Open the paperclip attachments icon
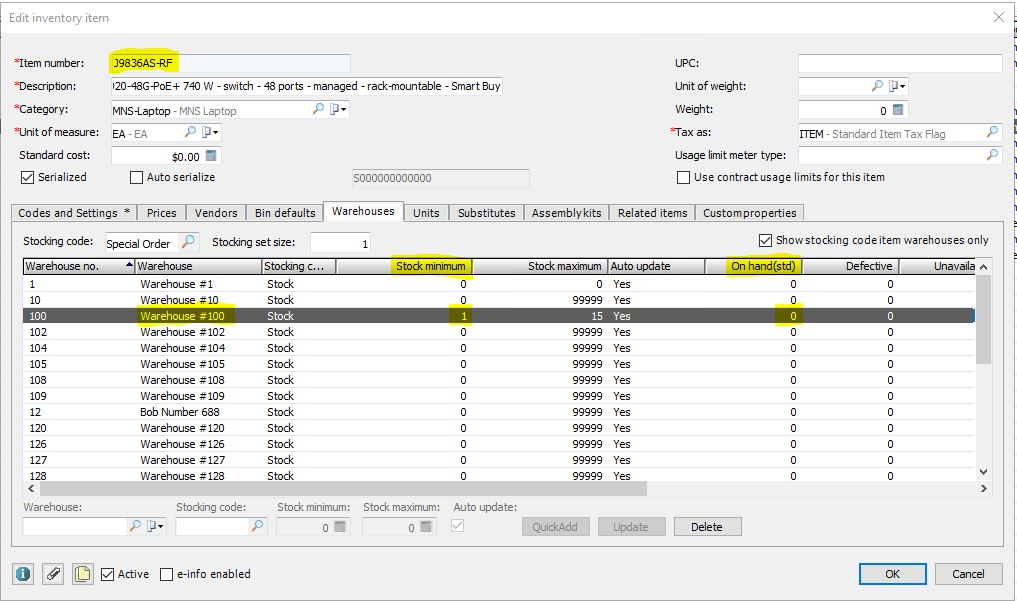This screenshot has width=1017, height=601. tap(53, 574)
